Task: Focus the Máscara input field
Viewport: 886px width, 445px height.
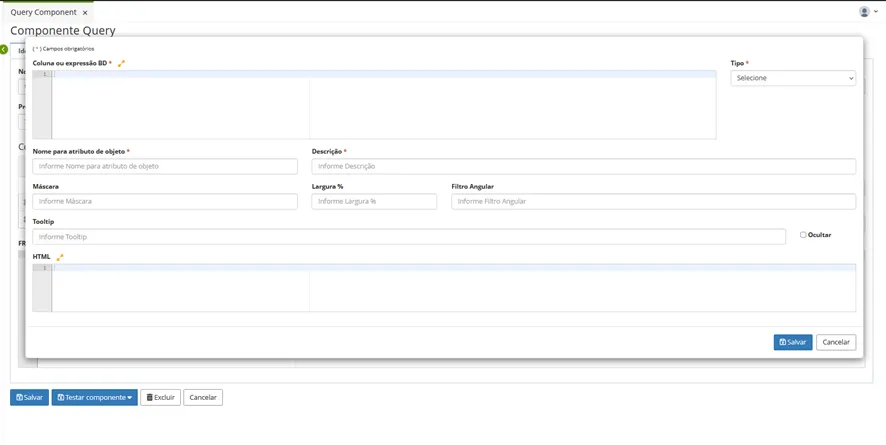Action: pos(165,202)
